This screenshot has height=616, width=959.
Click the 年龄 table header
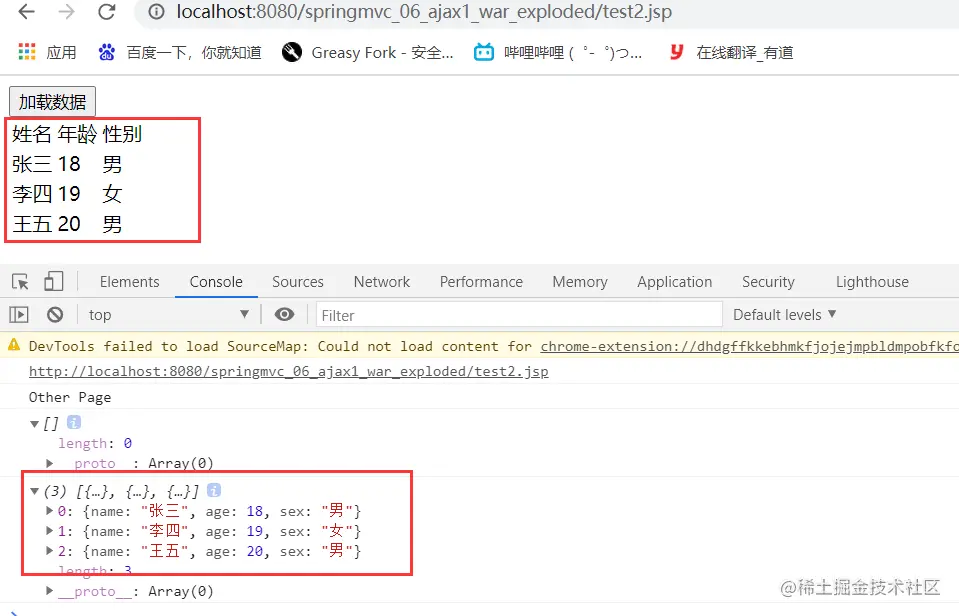[x=78, y=134]
